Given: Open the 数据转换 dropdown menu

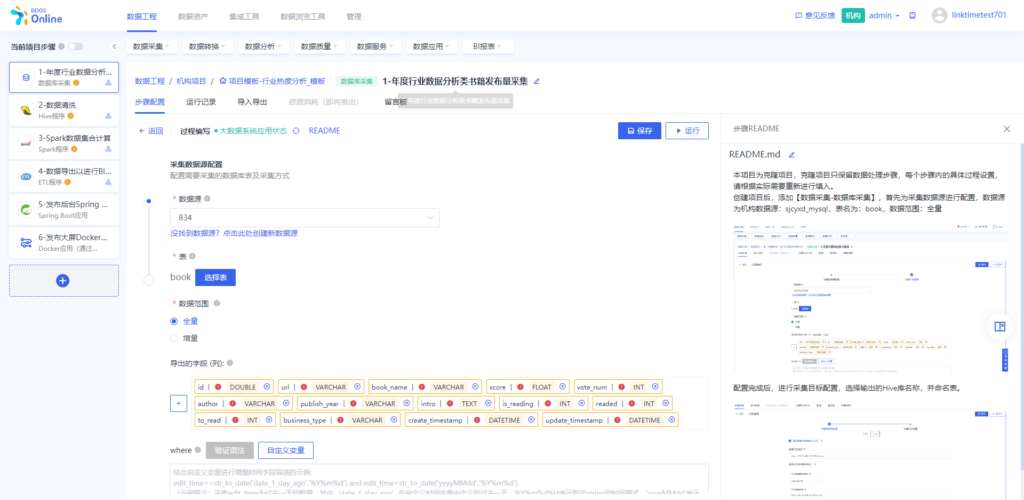Looking at the screenshot, I should 207,46.
